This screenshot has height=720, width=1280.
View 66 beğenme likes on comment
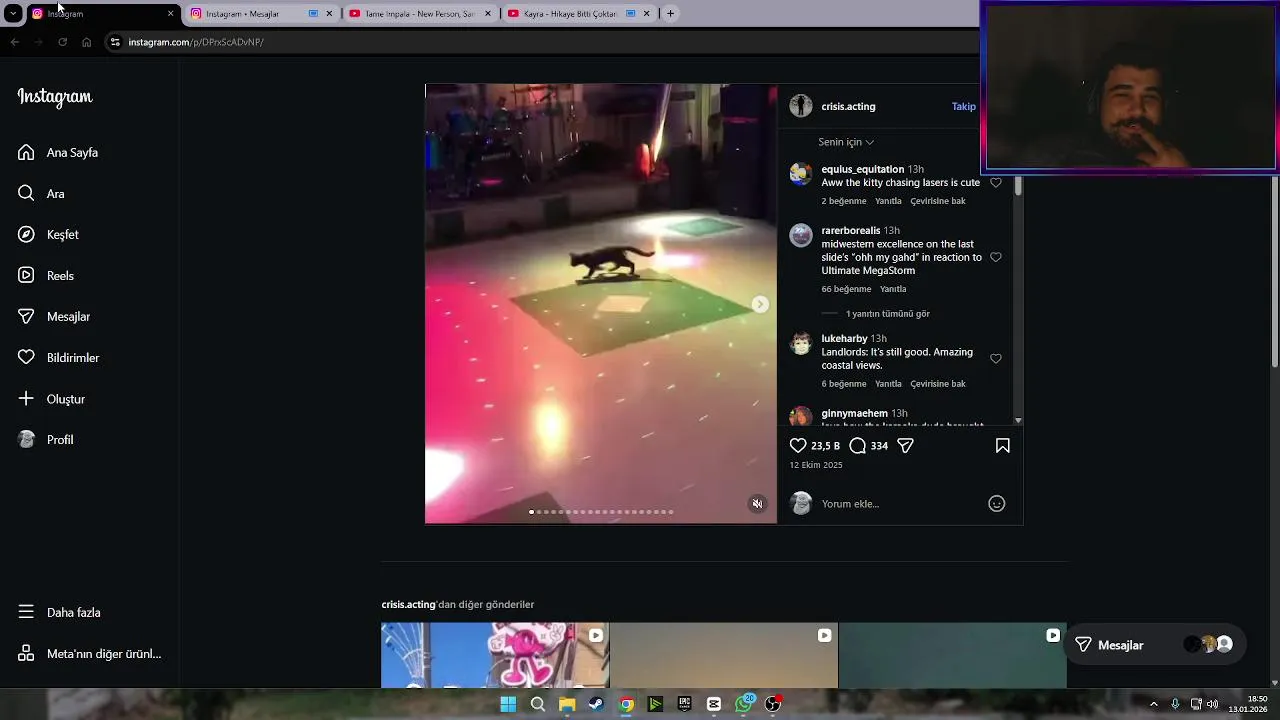point(846,289)
